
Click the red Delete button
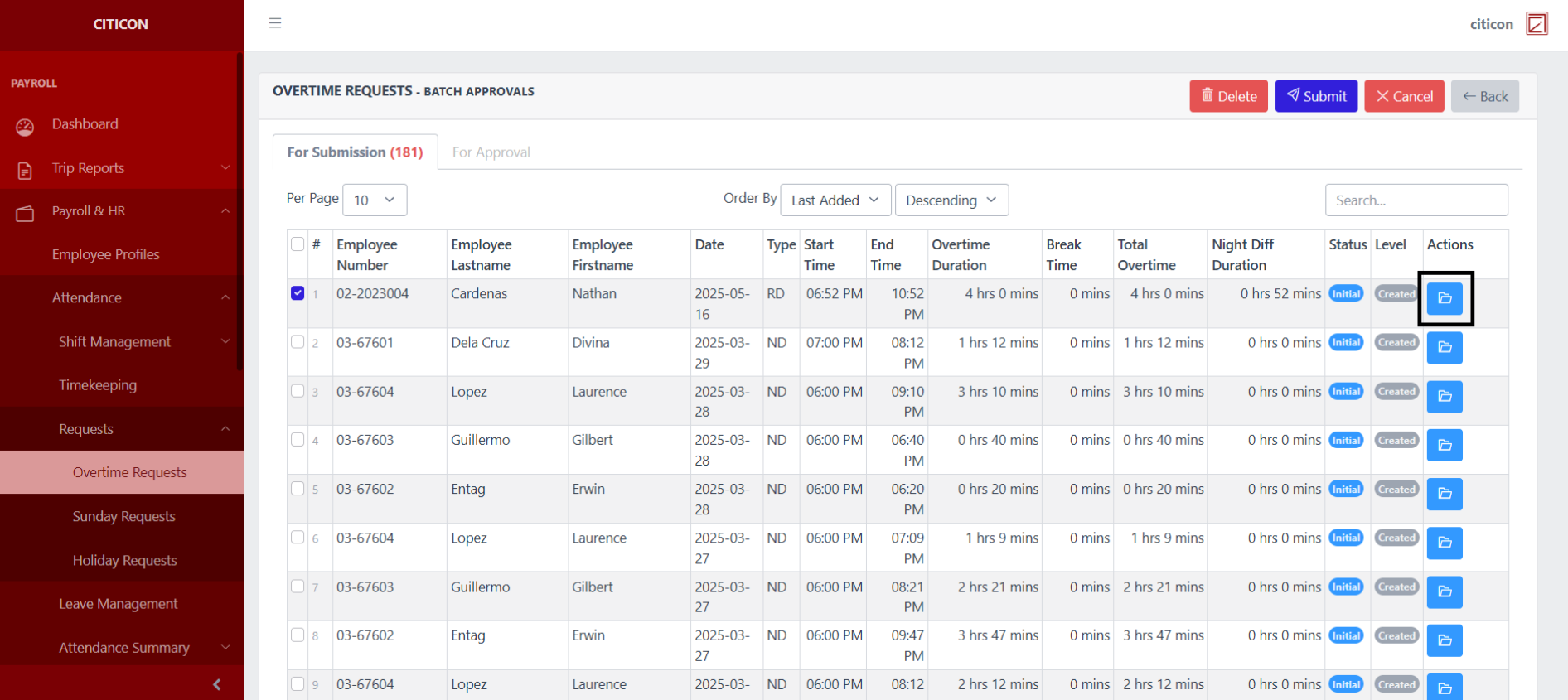(1228, 96)
